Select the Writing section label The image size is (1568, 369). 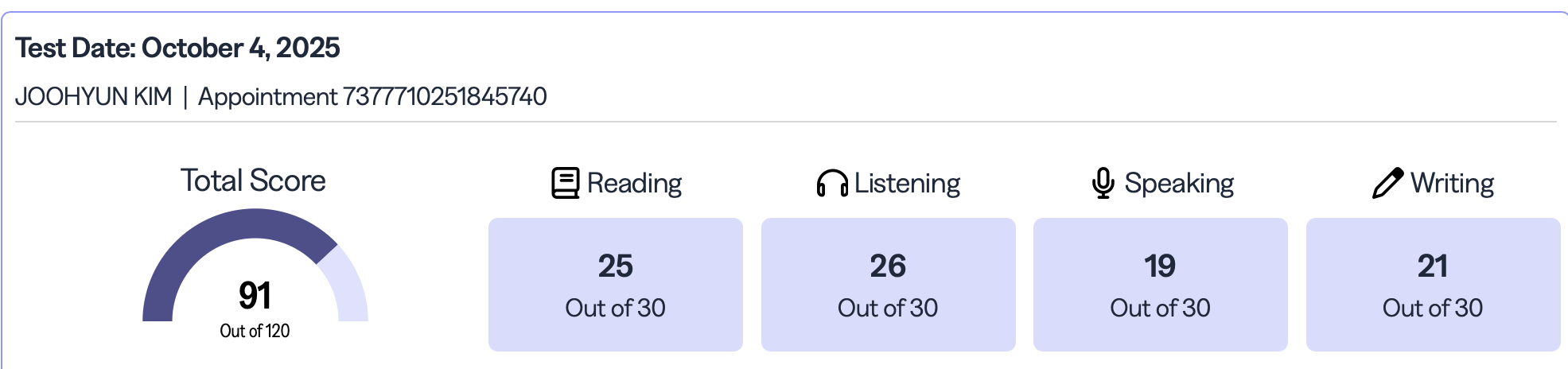[x=1452, y=184]
